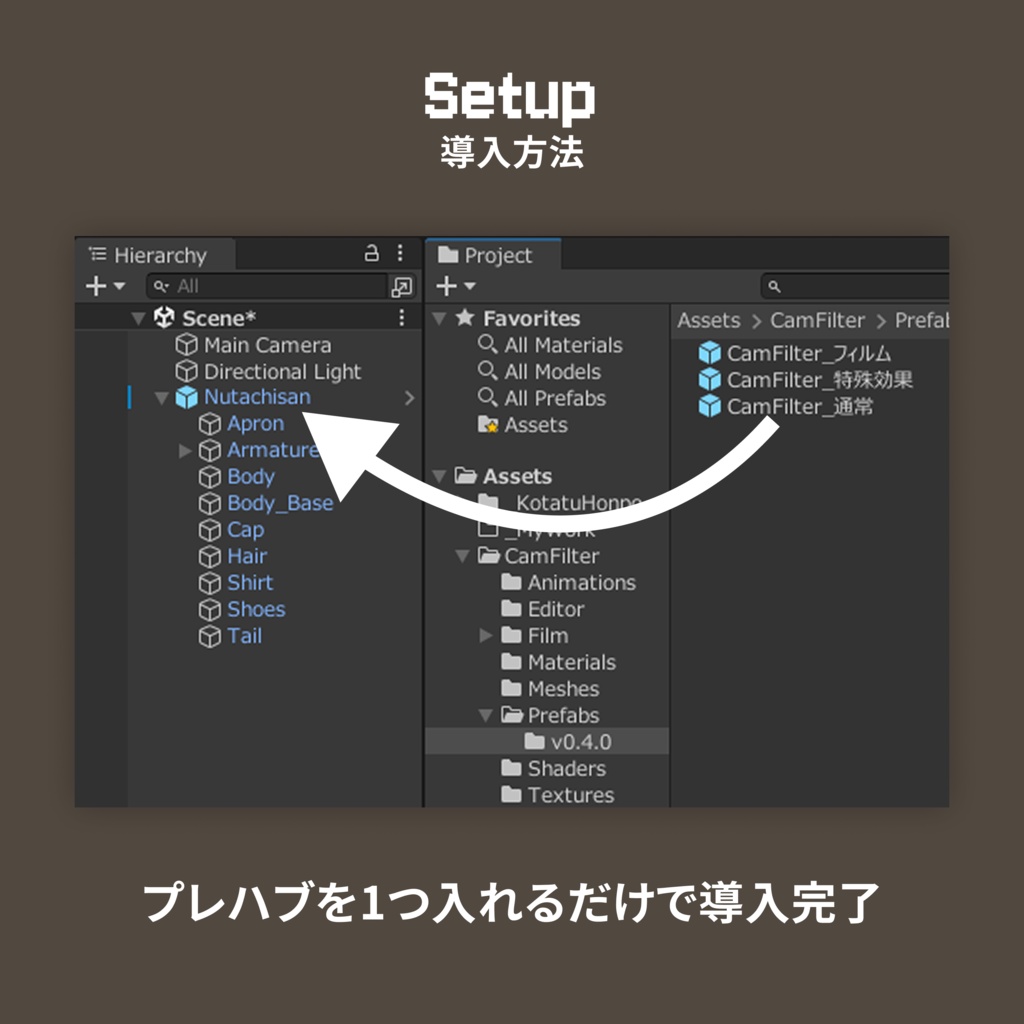Collapse the Assets root foldout arrow
The width and height of the screenshot is (1024, 1024).
pos(440,477)
